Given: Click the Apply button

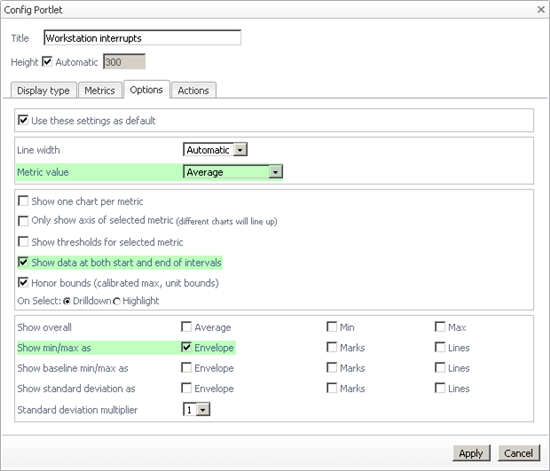Looking at the screenshot, I should 471,453.
